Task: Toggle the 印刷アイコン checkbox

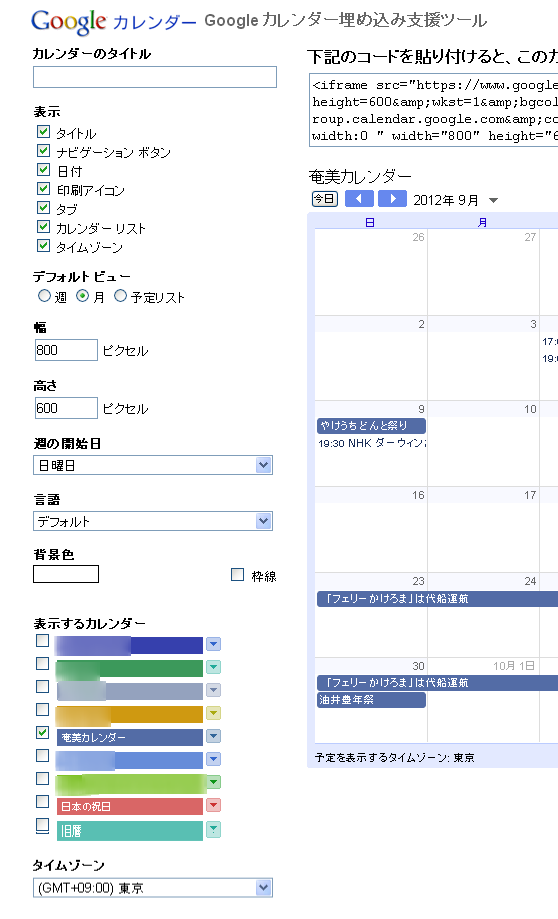Action: click(43, 189)
